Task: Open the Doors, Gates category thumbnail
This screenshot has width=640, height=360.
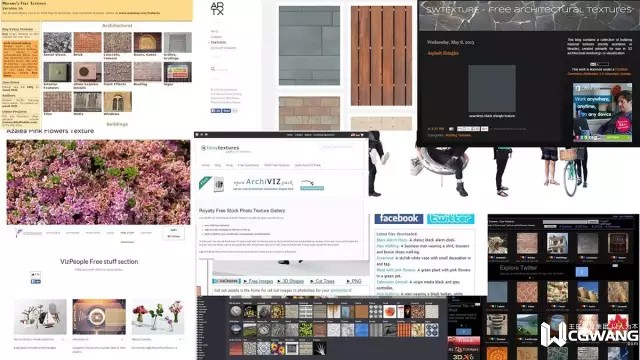Action: click(x=147, y=42)
